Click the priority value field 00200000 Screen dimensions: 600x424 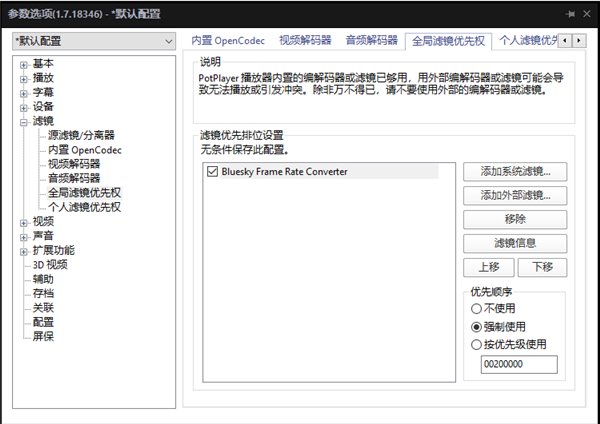[x=520, y=366]
